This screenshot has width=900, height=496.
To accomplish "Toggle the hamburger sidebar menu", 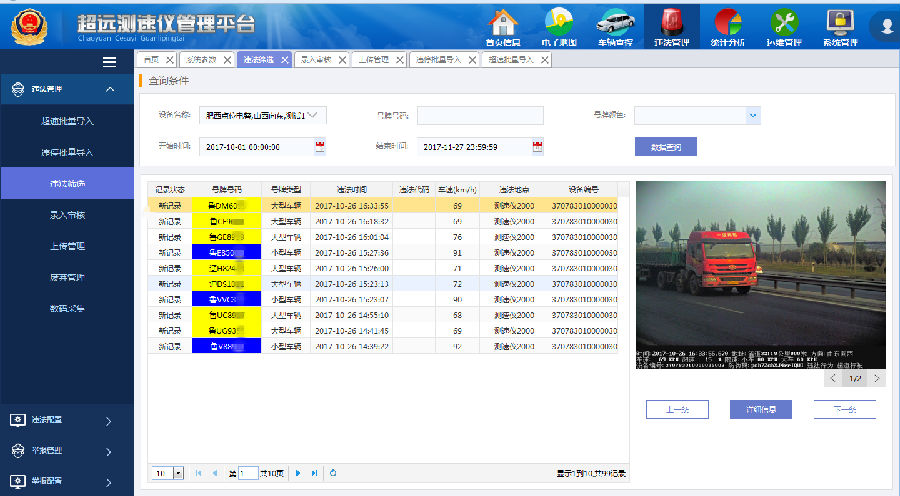I will (x=110, y=62).
